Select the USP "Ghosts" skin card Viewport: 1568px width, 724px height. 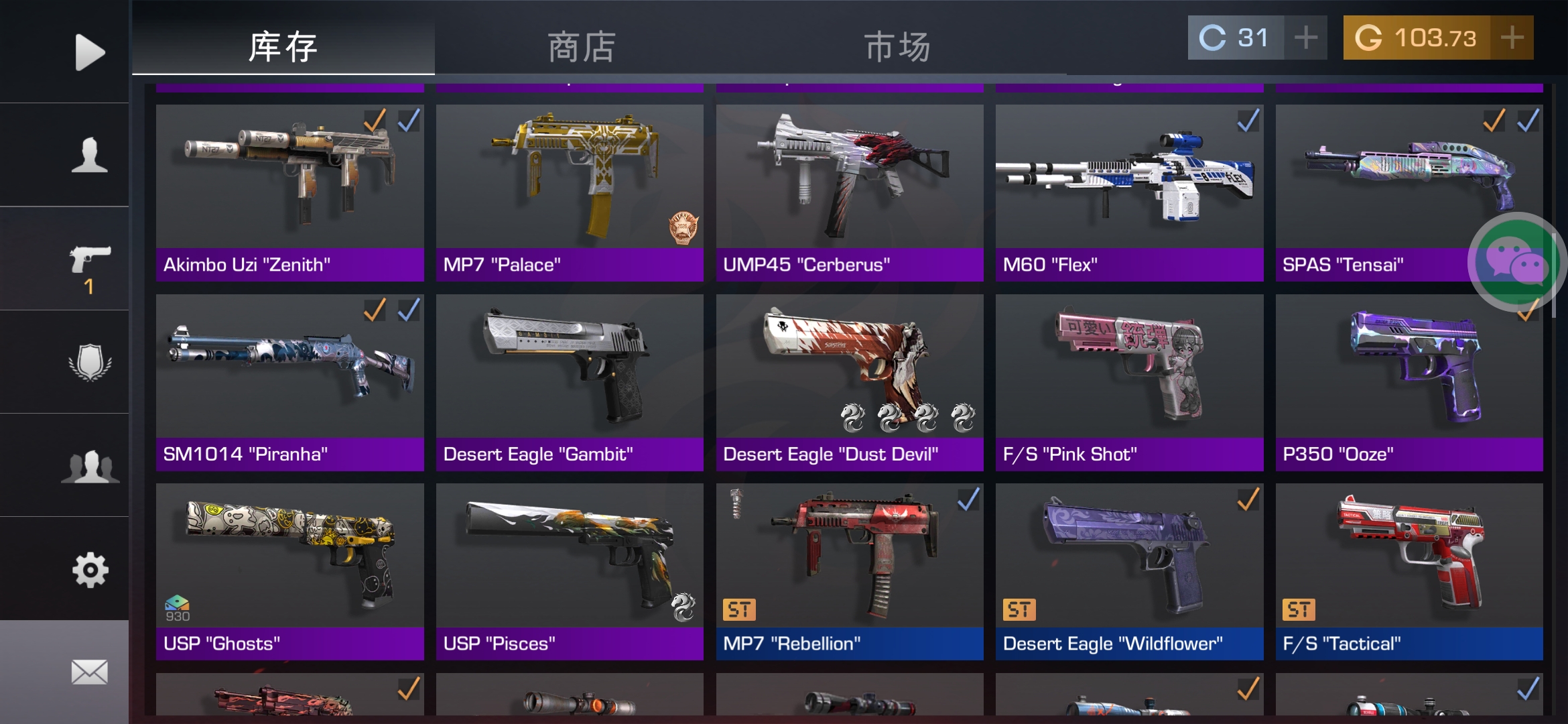click(290, 572)
